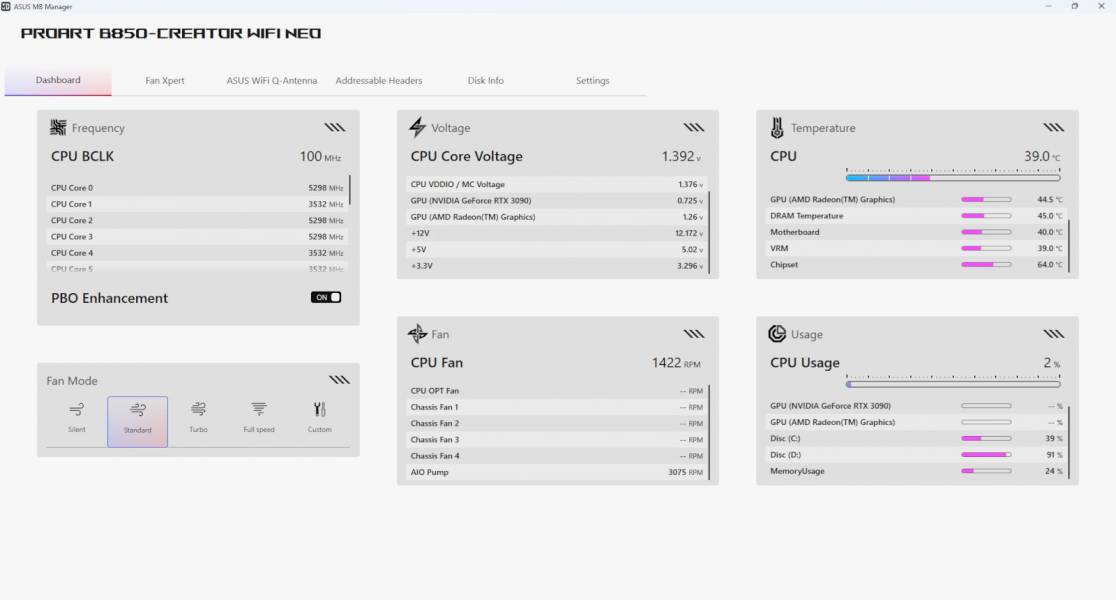
Task: Click the PBO Enhancement label
Action: [110, 298]
